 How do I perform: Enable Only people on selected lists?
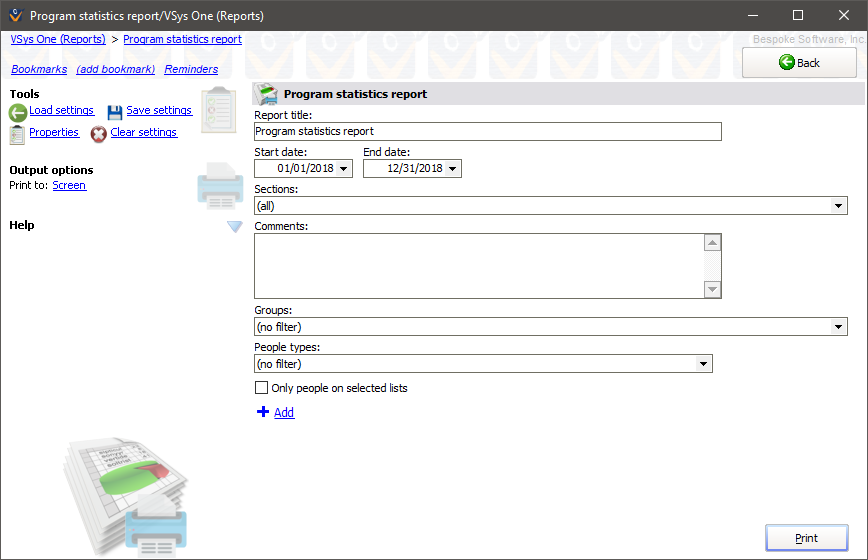point(262,388)
